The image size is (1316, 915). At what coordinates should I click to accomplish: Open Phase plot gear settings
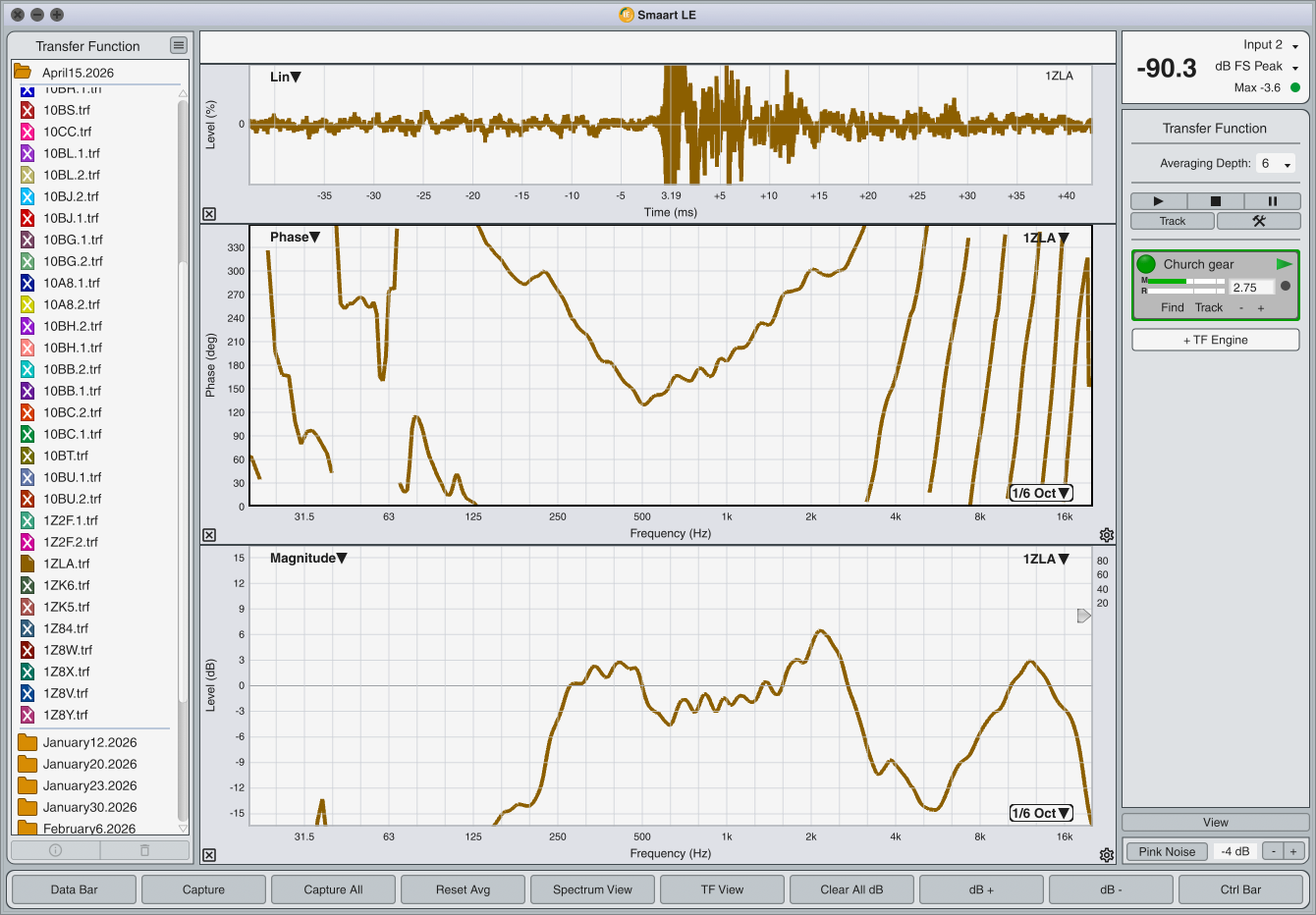[x=1107, y=535]
